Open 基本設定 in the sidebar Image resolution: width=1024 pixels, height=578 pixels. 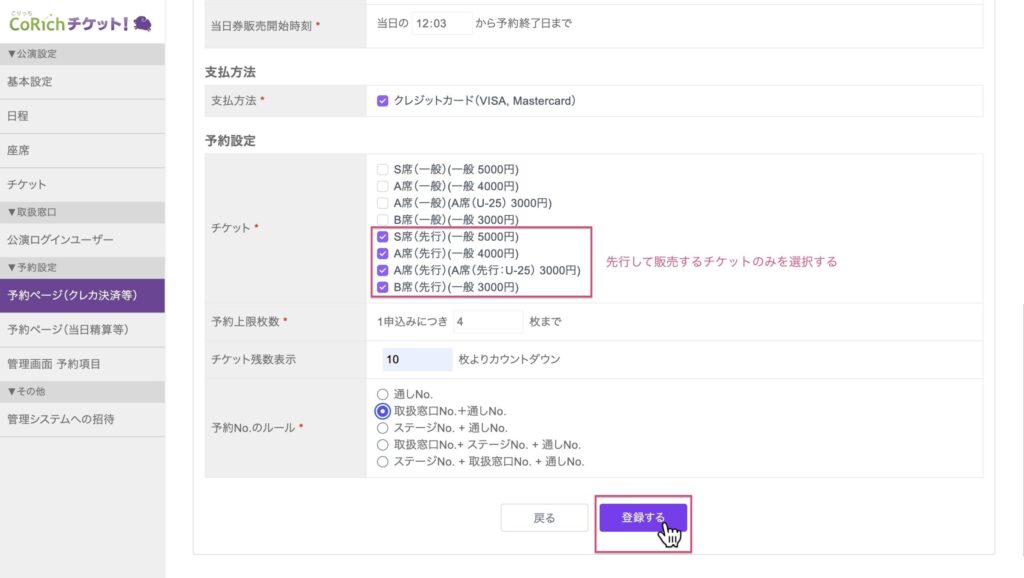[x=30, y=82]
